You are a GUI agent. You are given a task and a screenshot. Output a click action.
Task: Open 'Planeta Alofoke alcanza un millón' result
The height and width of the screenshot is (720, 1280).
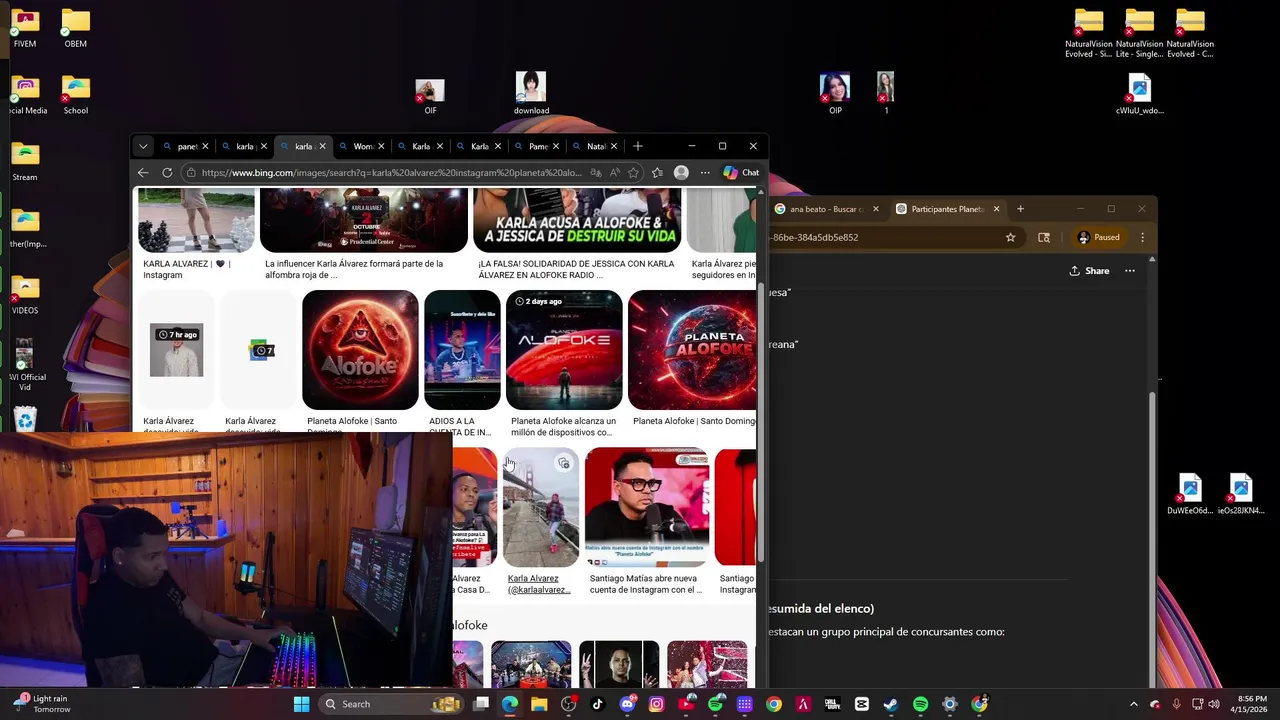(x=563, y=427)
